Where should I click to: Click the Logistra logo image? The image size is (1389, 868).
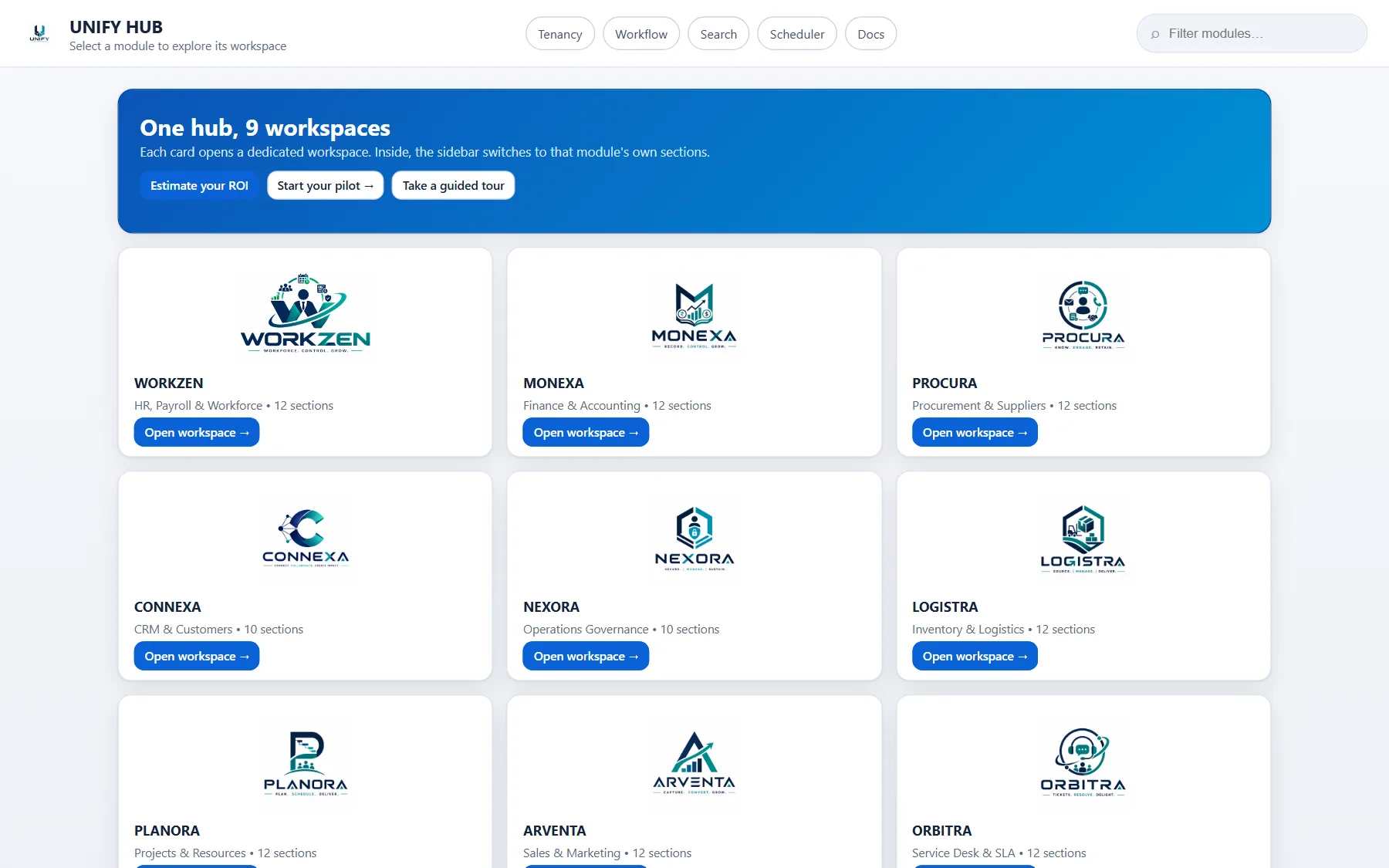tap(1083, 538)
